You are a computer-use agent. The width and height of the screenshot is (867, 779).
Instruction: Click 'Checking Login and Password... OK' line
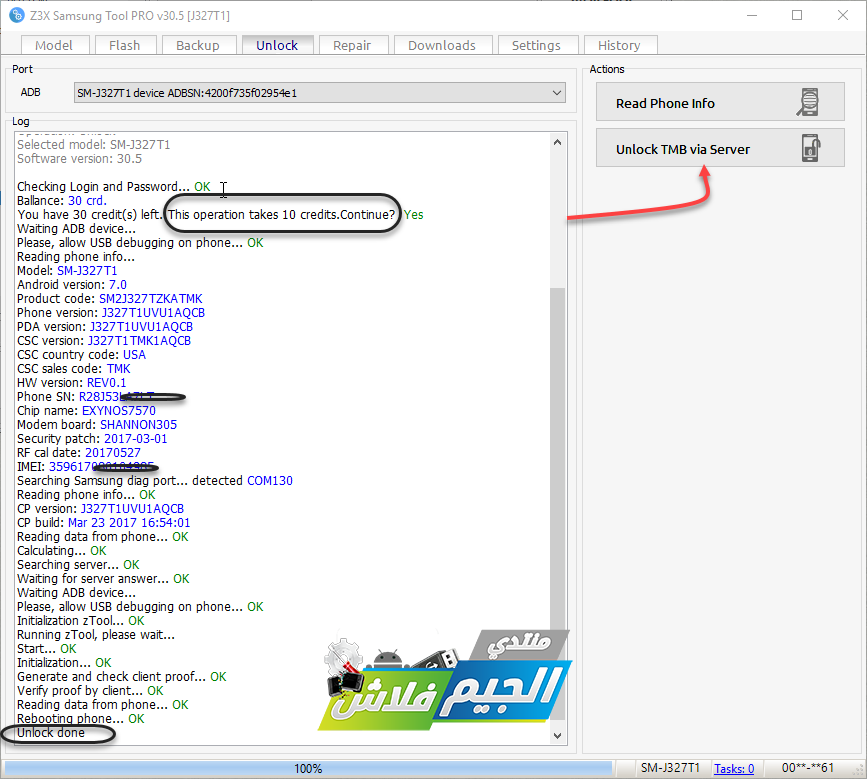[114, 187]
